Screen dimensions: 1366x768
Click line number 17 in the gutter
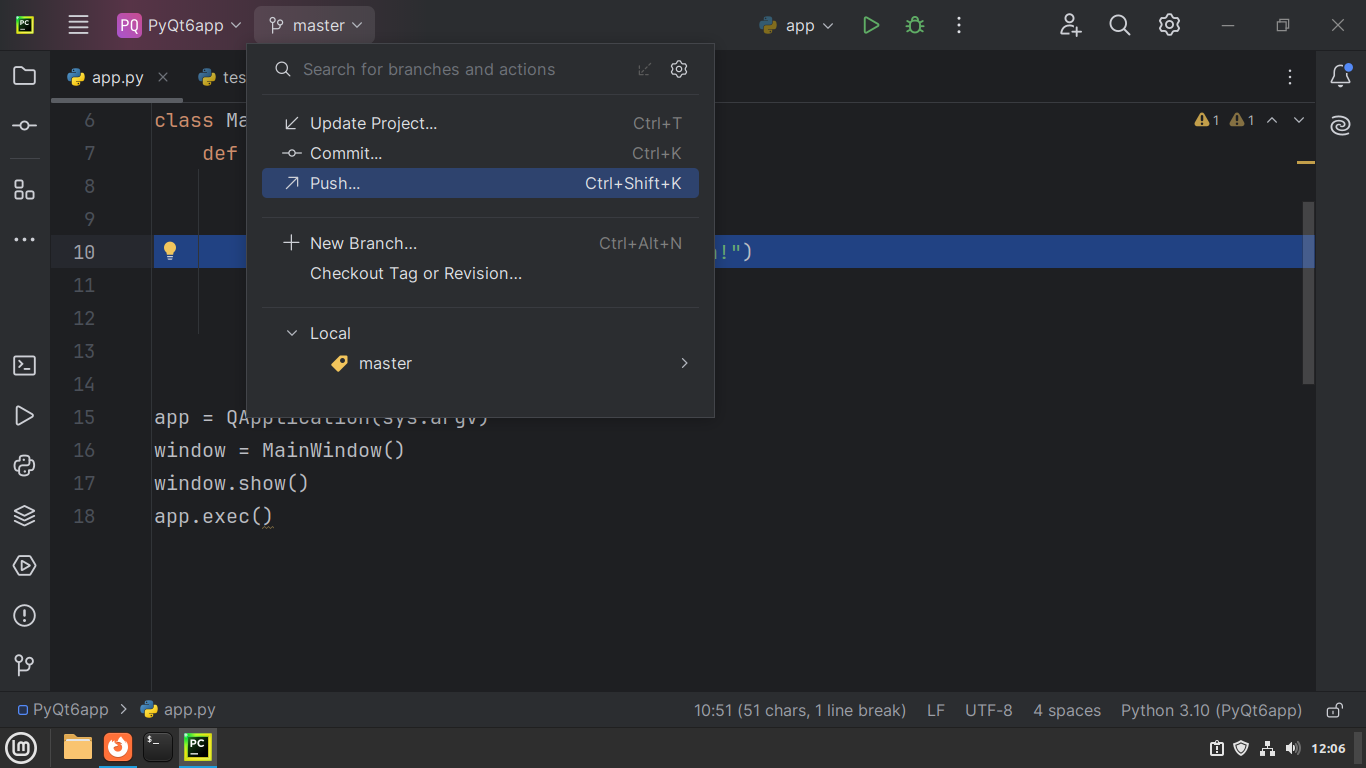(84, 483)
